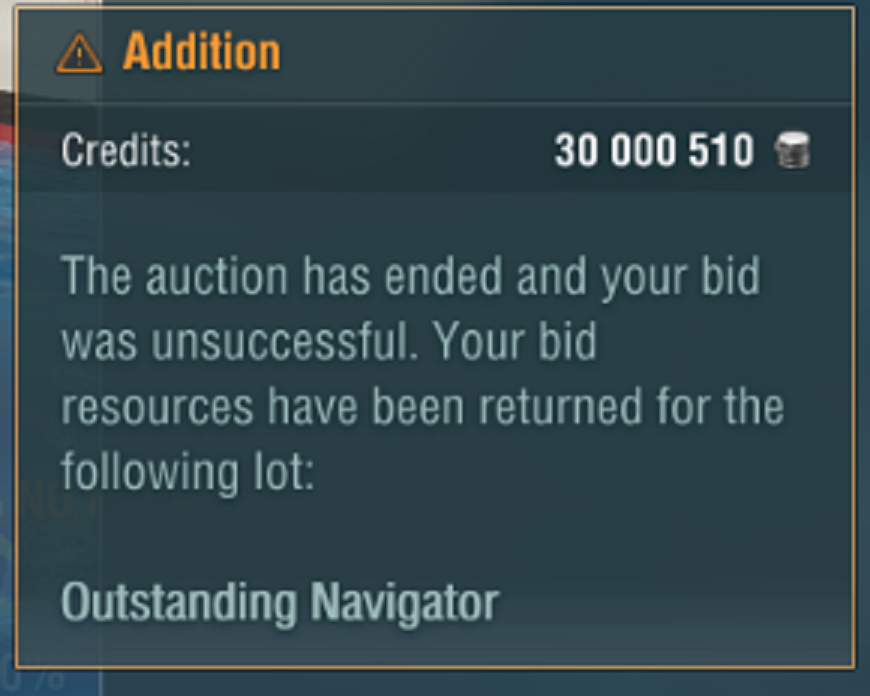
Task: Click the "resources have been returned" line
Action: (422, 407)
